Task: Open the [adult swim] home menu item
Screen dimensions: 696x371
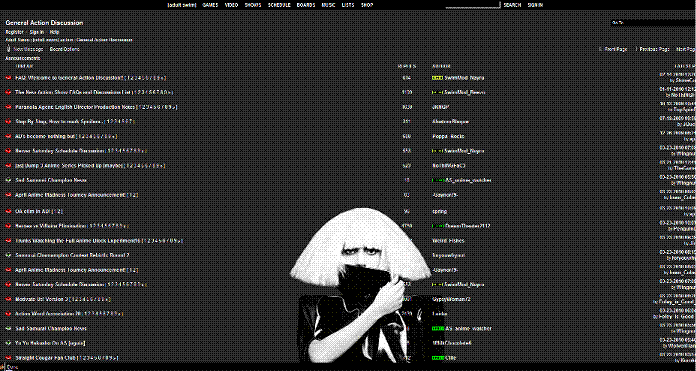Action: click(x=182, y=5)
